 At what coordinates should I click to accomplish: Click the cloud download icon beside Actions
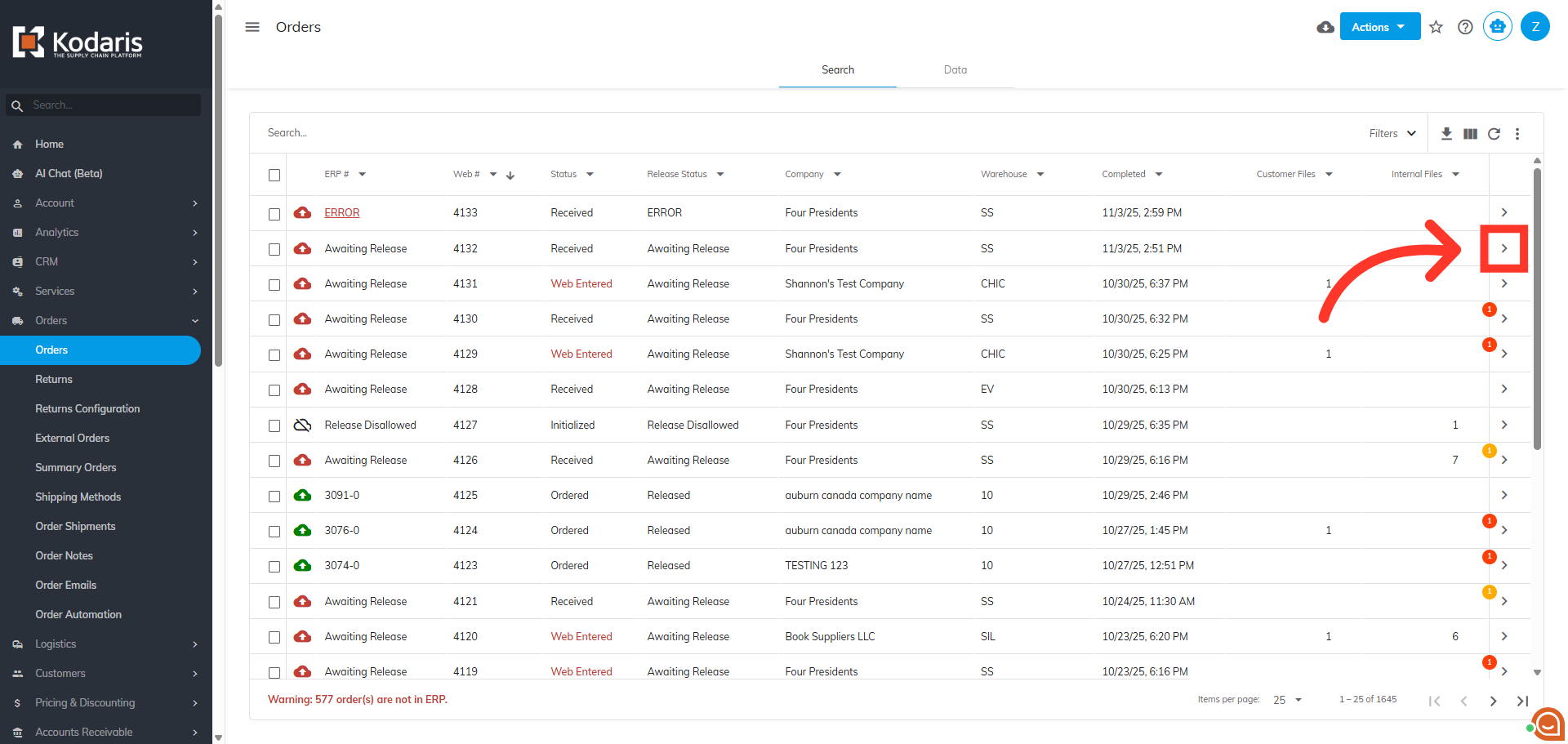tap(1325, 27)
